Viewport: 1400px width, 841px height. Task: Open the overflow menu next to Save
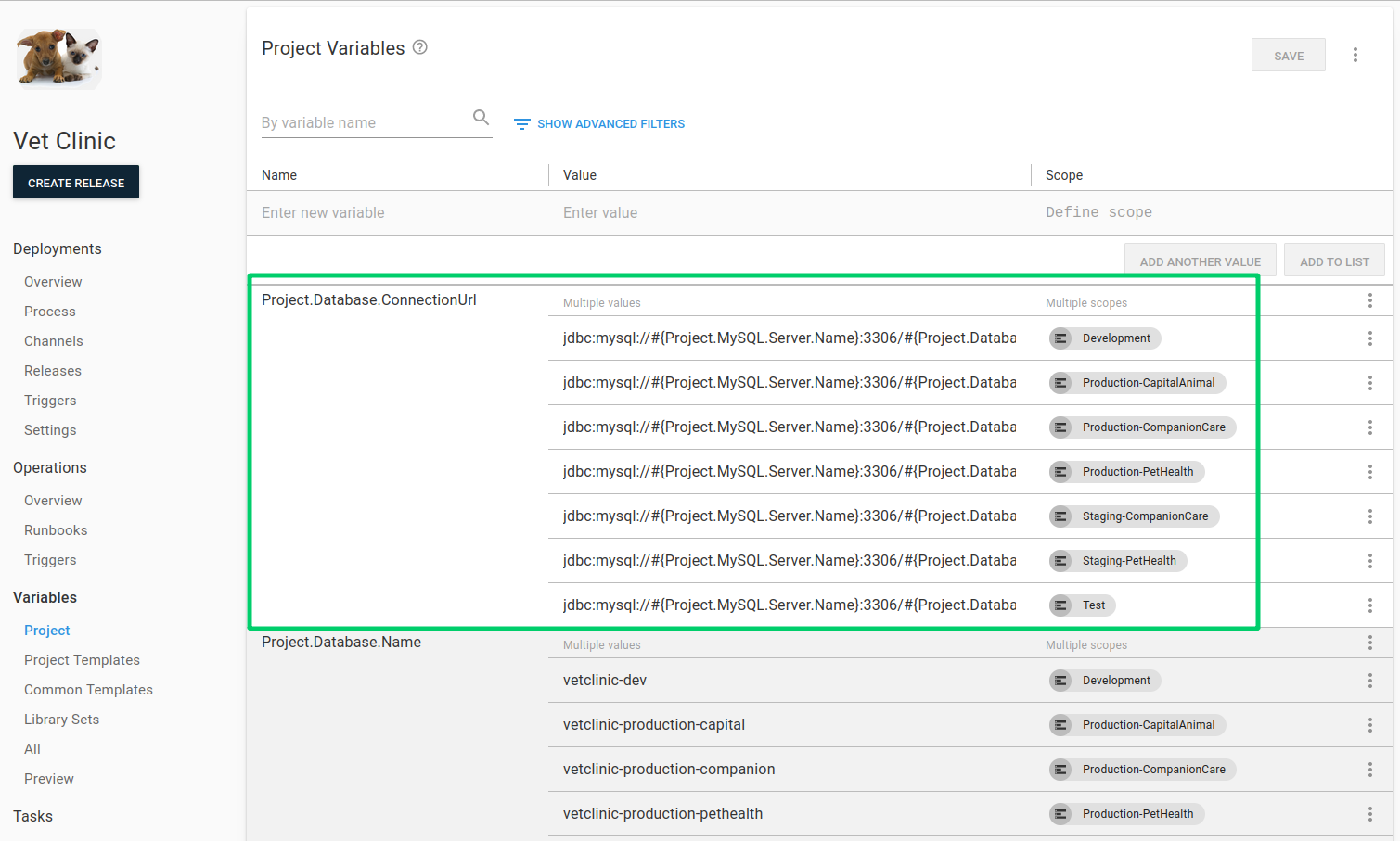pos(1355,55)
